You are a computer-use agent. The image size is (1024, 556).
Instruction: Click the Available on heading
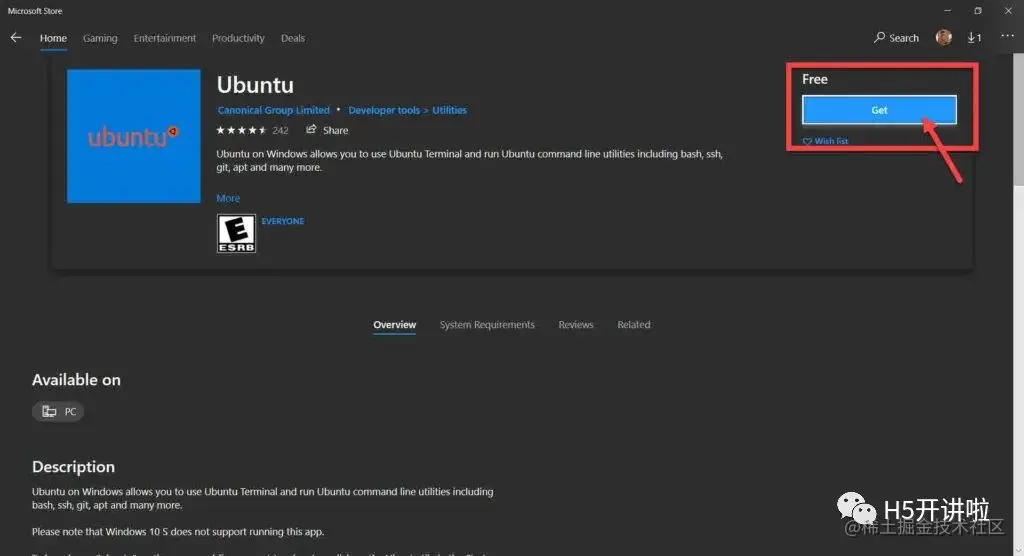pos(76,380)
